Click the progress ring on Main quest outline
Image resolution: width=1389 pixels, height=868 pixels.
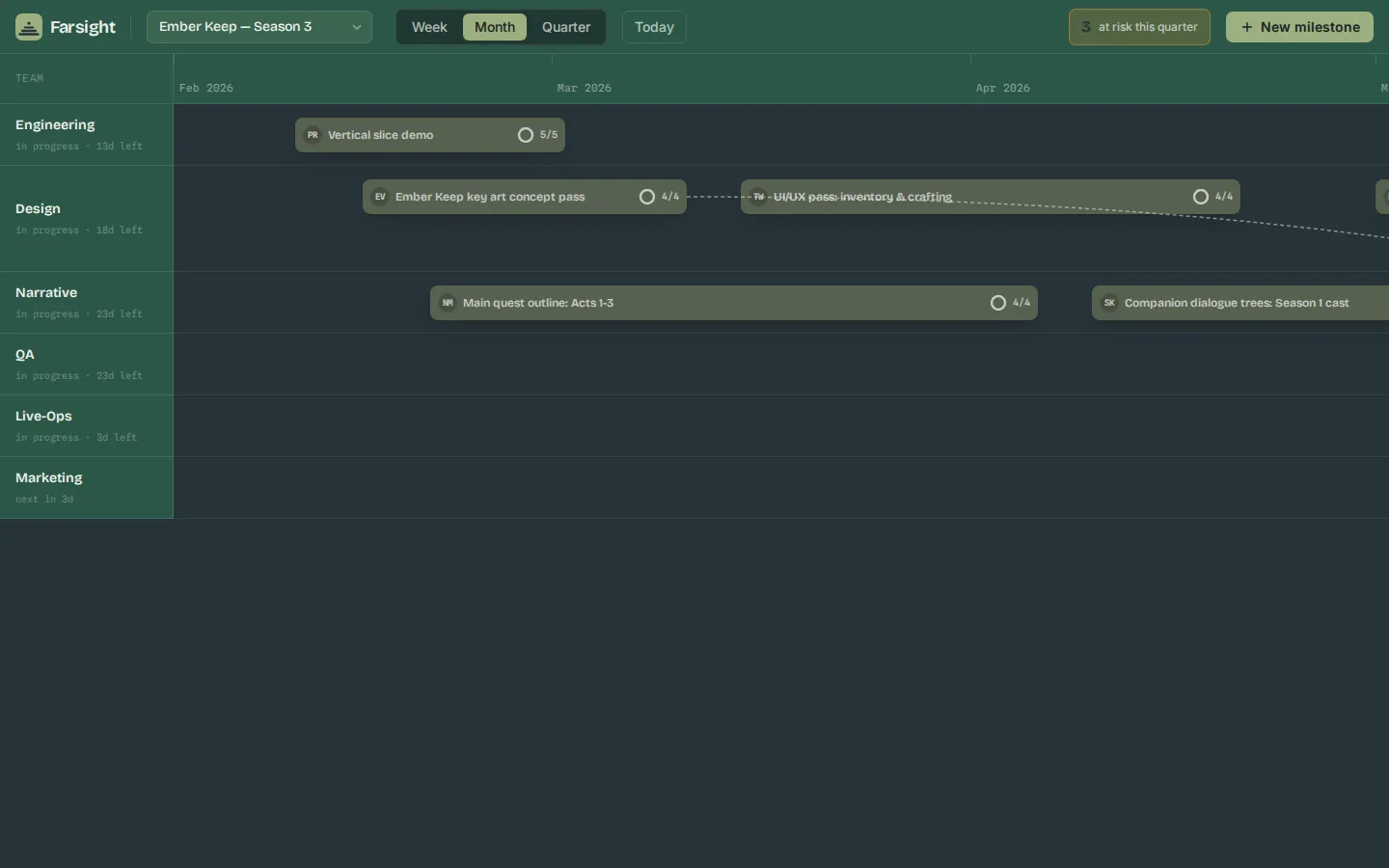[x=998, y=303]
